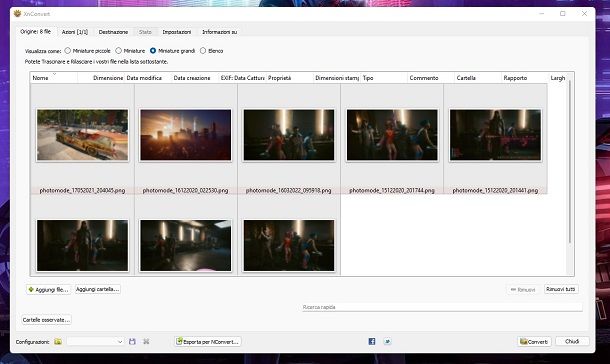Expand the Configurazioni dropdown list

(95, 341)
